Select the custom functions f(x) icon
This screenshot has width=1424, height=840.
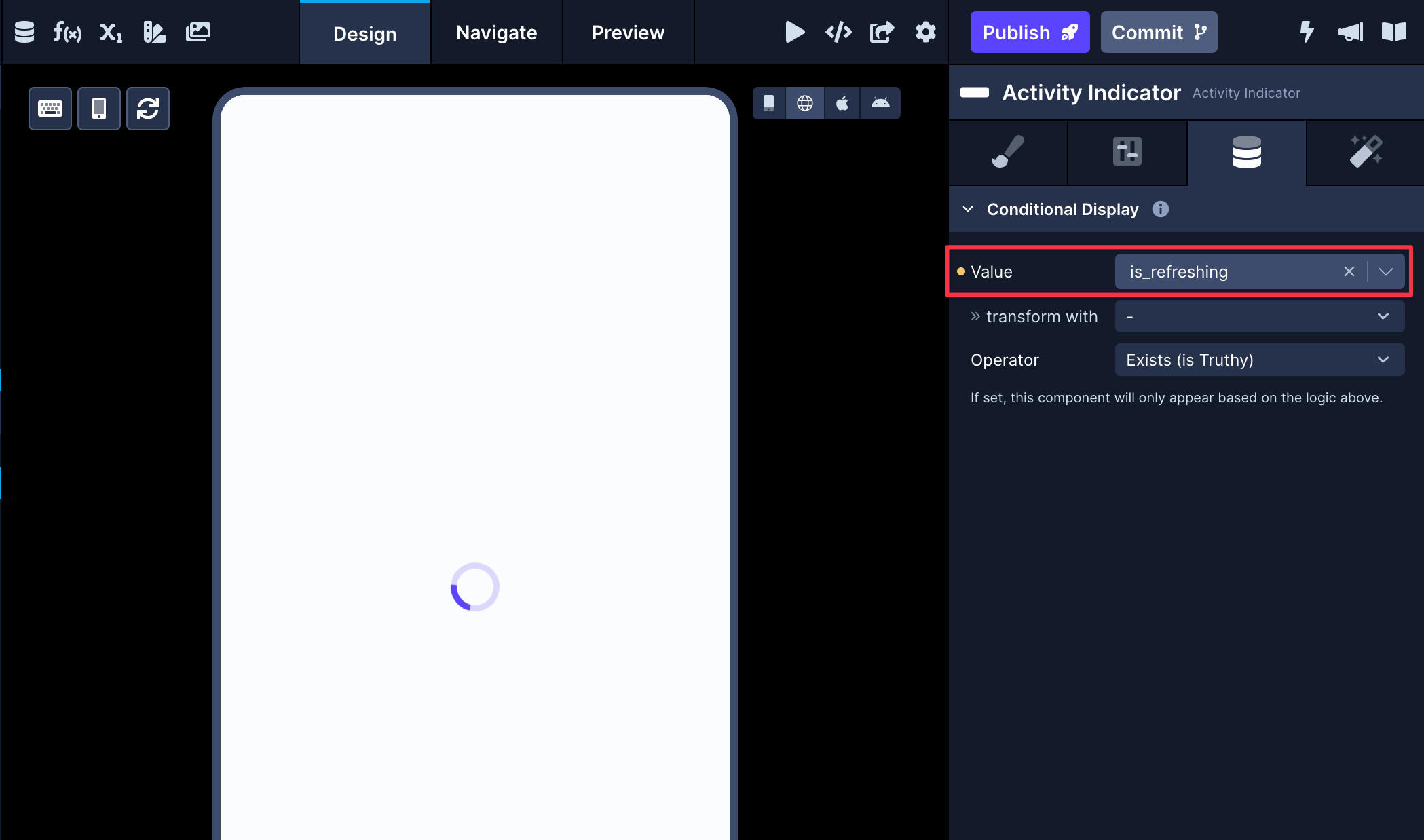click(68, 32)
